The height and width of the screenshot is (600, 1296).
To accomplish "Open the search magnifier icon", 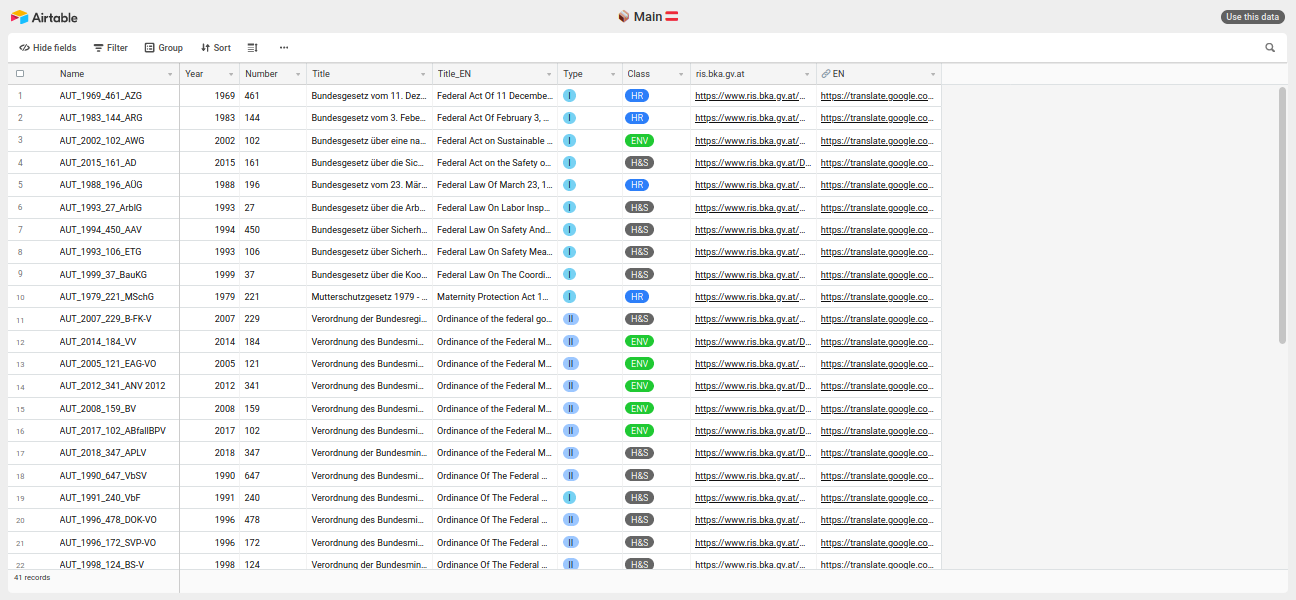I will [x=1270, y=47].
